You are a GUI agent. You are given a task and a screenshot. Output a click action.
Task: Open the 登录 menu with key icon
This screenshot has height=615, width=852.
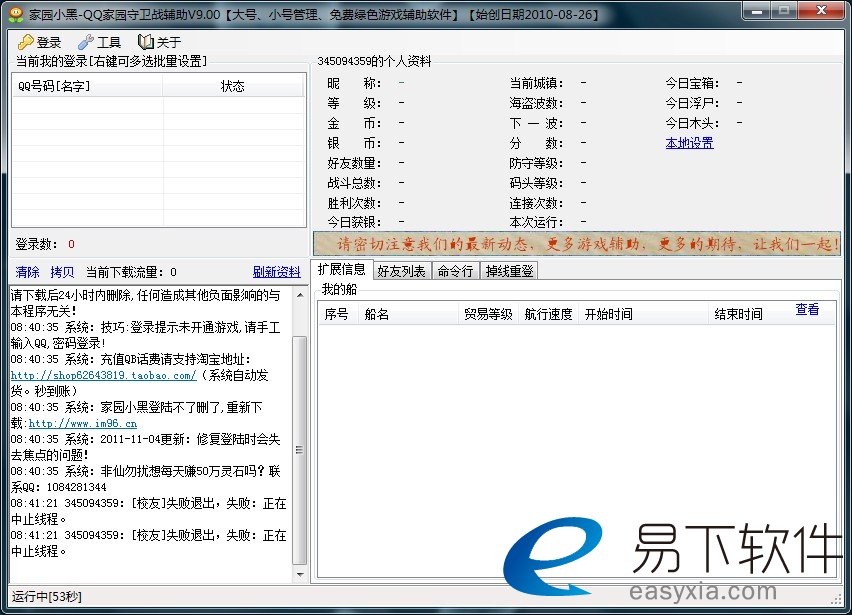click(39, 42)
